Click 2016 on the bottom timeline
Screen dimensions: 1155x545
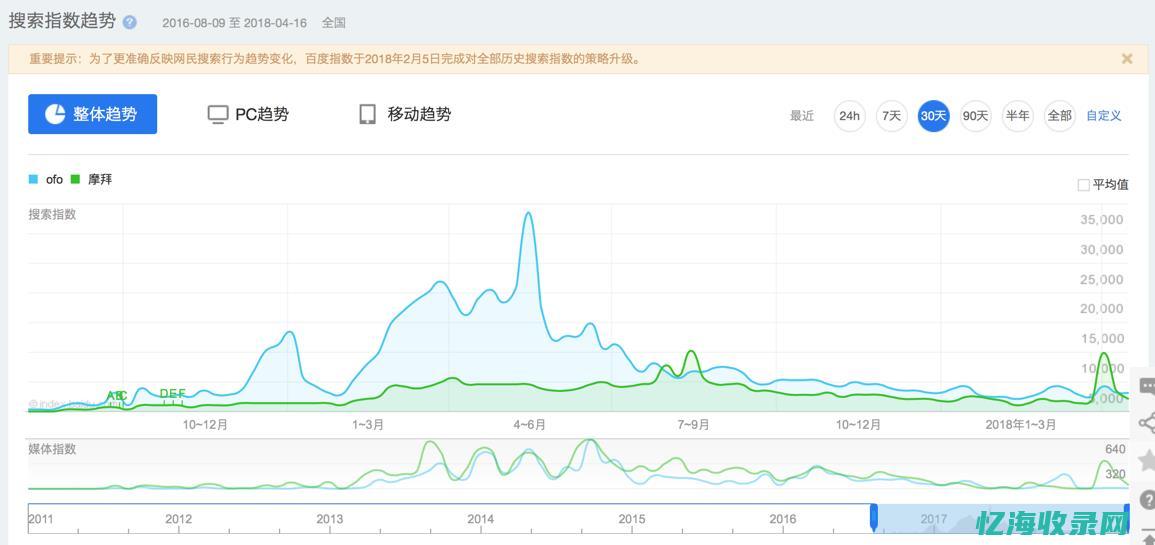782,518
